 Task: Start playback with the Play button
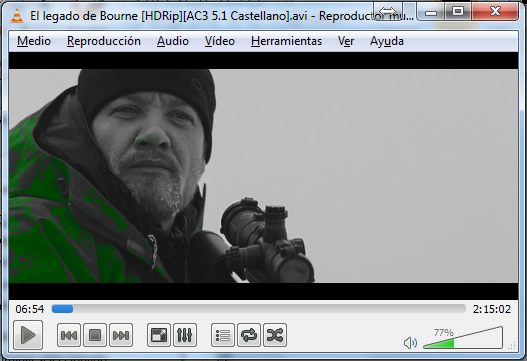tap(28, 335)
